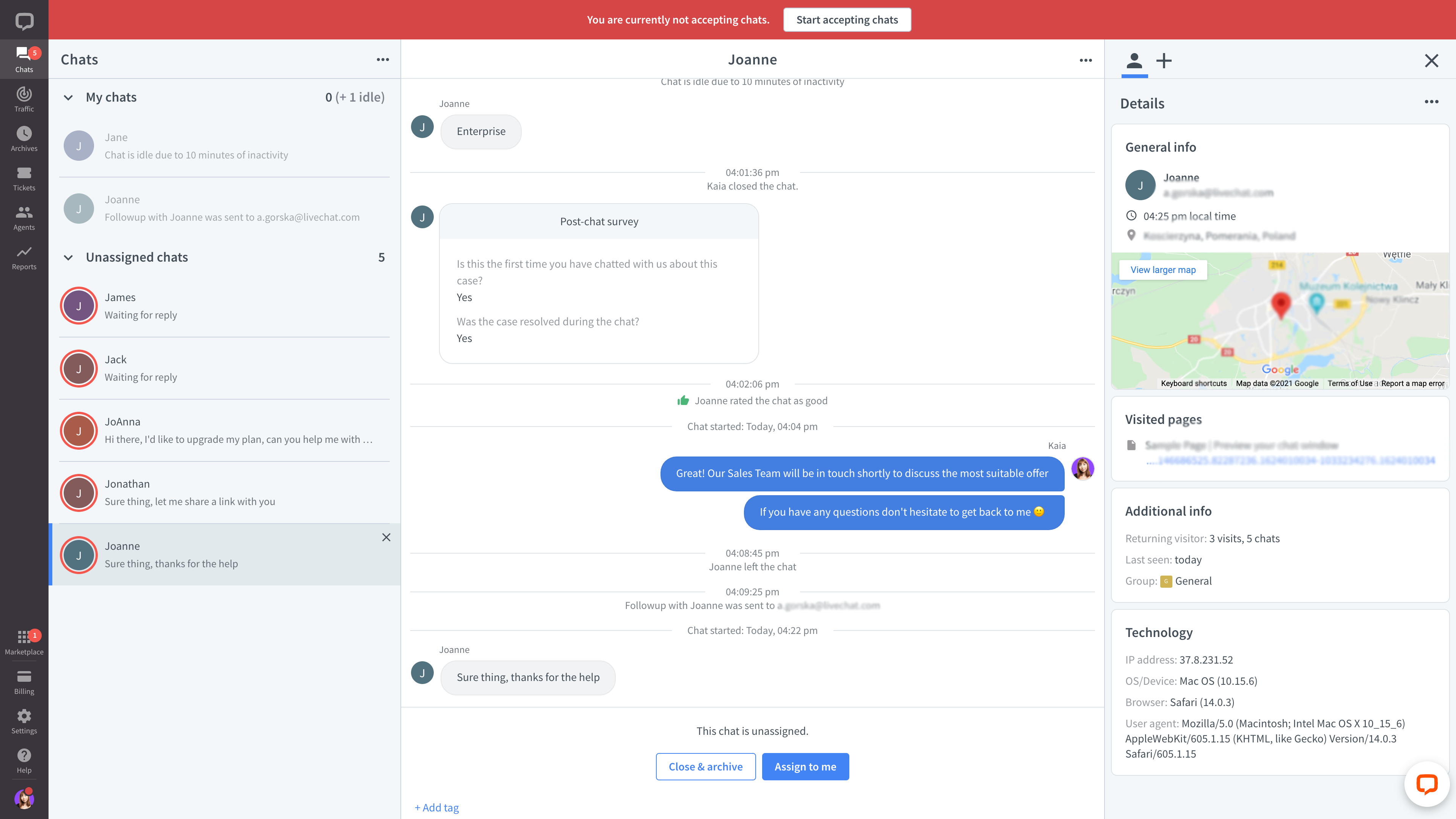Open the Chats list options menu
1456x819 pixels.
pyautogui.click(x=383, y=60)
